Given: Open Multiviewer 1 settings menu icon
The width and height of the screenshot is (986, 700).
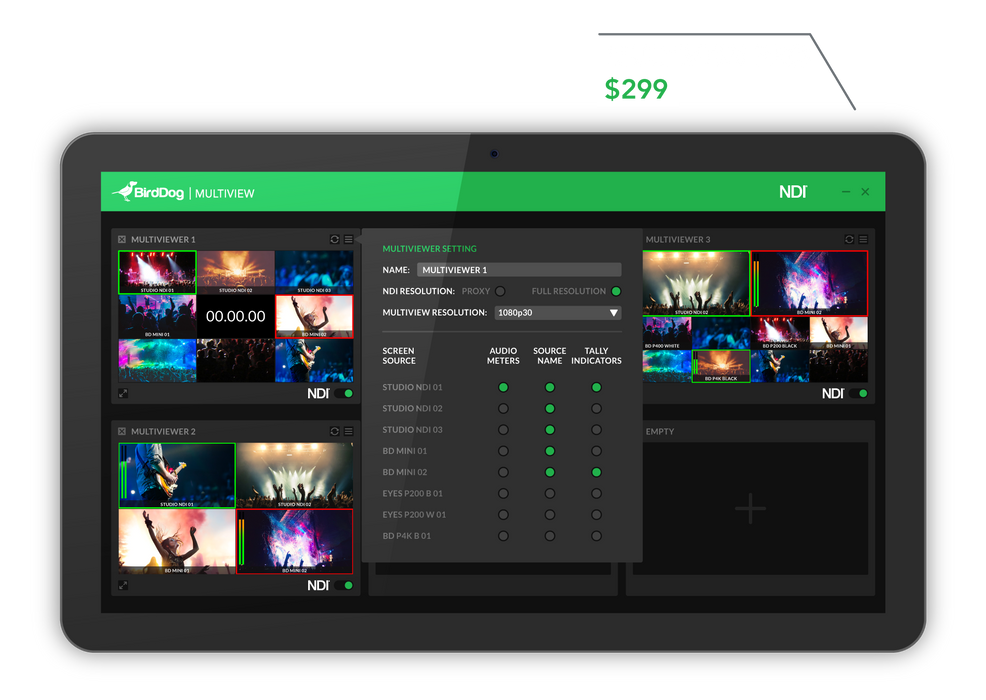Looking at the screenshot, I should 348,240.
